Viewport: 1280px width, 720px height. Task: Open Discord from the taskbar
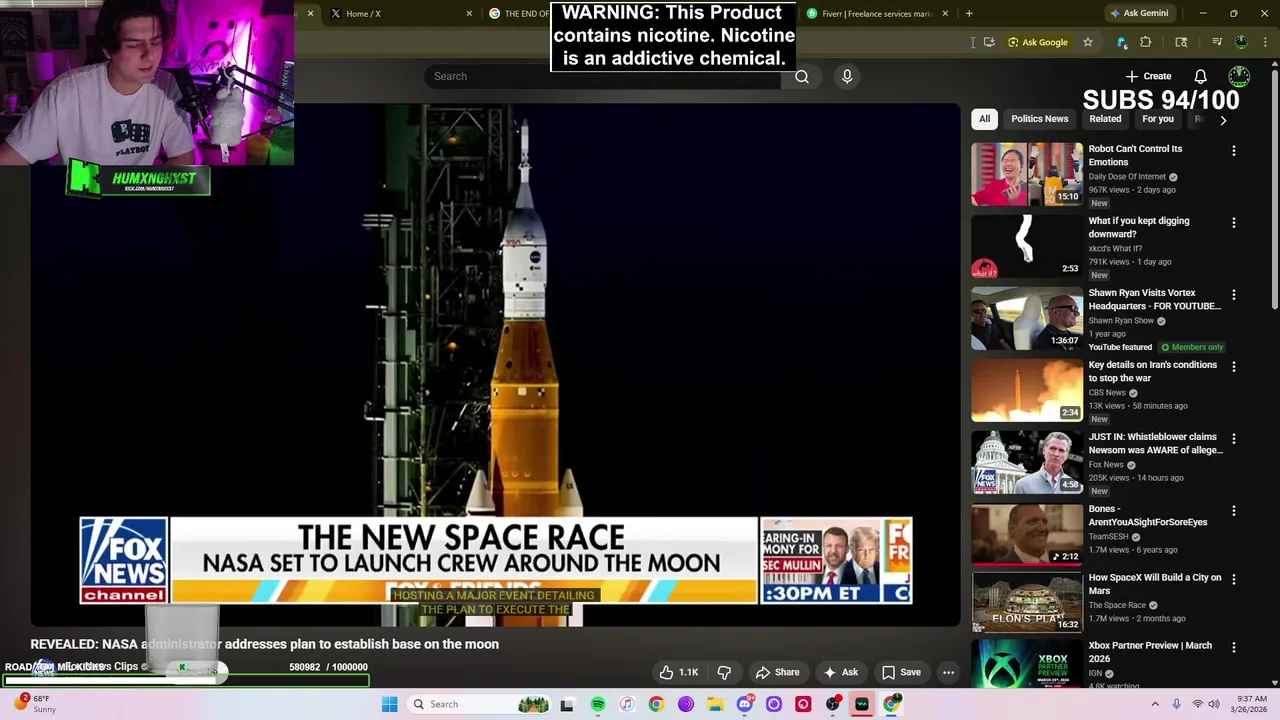[744, 704]
